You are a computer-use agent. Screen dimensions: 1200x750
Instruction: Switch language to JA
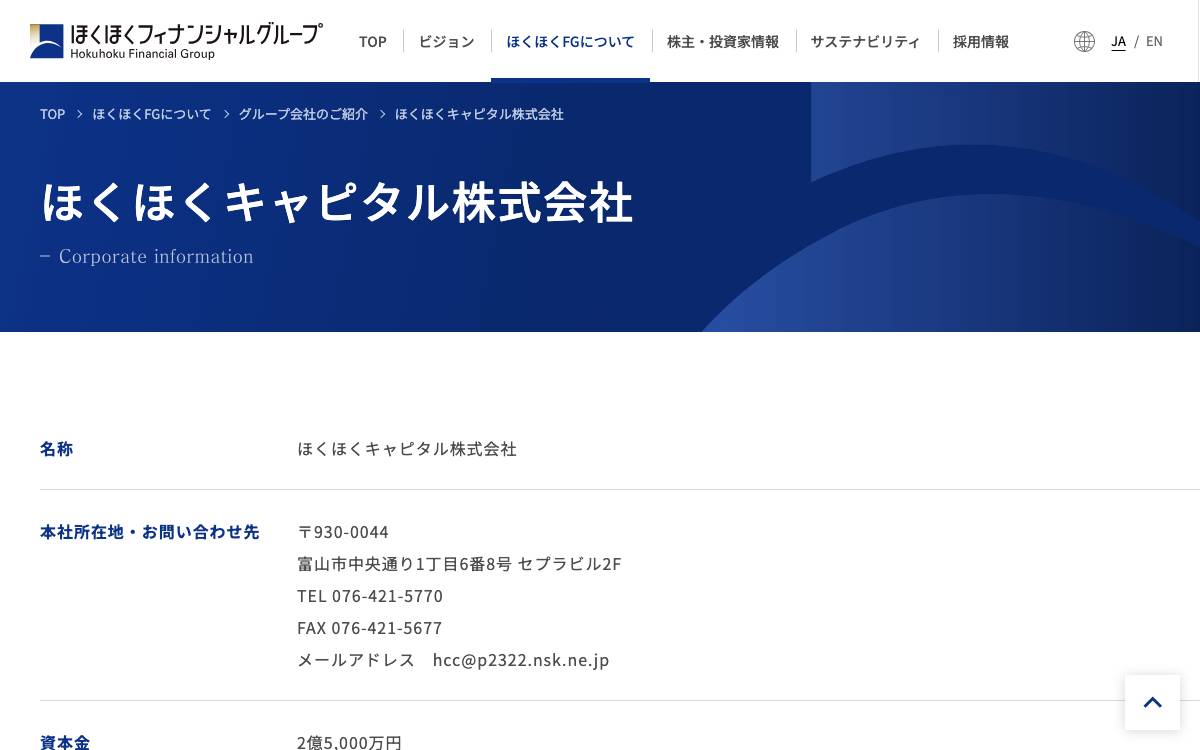click(1118, 41)
